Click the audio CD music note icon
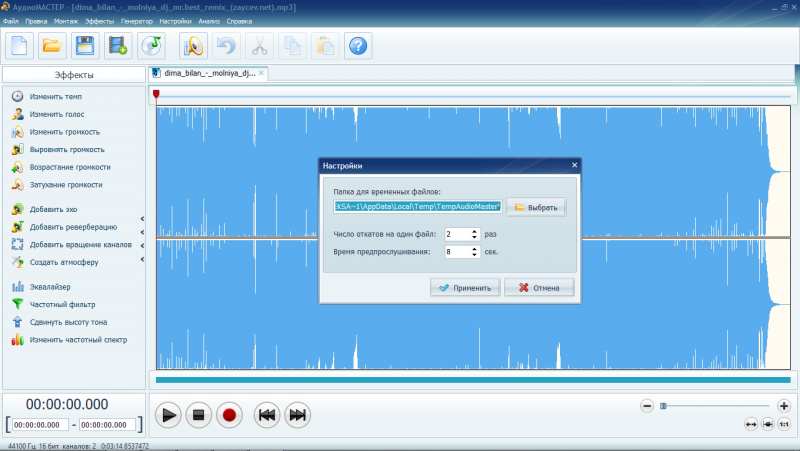The image size is (800, 451). point(151,45)
